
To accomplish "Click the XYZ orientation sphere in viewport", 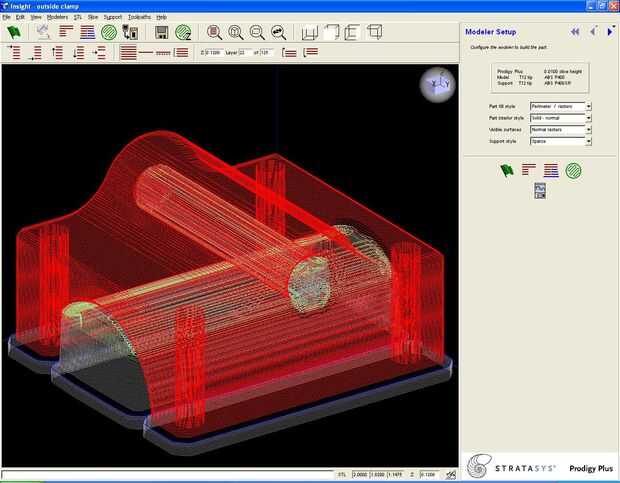I will (437, 85).
